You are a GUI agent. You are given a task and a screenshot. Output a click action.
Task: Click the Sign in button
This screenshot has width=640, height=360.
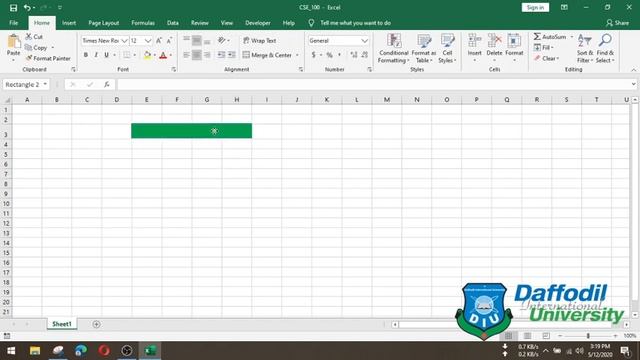(535, 7)
